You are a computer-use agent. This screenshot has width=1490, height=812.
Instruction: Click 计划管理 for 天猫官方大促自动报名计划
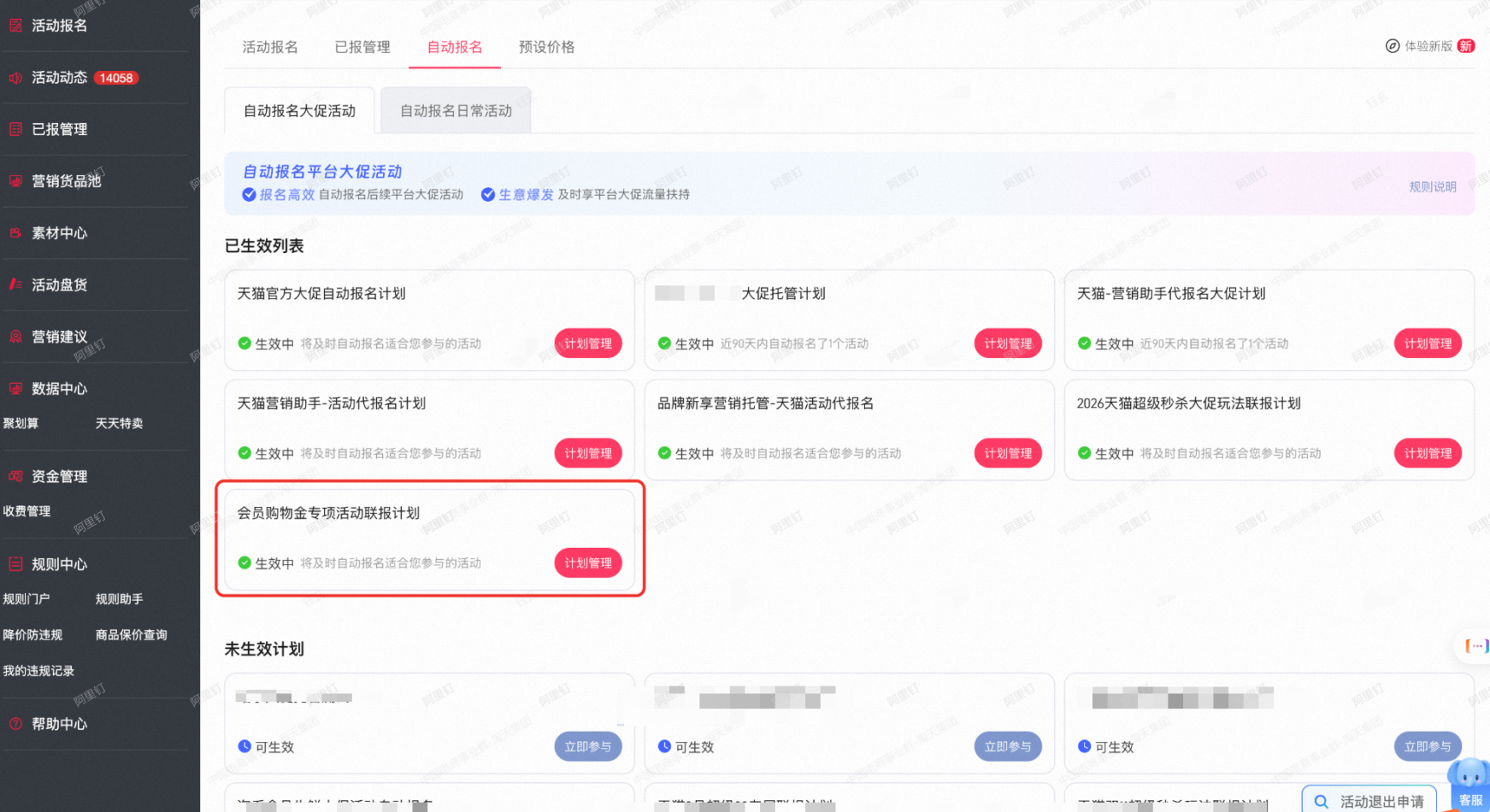click(588, 344)
